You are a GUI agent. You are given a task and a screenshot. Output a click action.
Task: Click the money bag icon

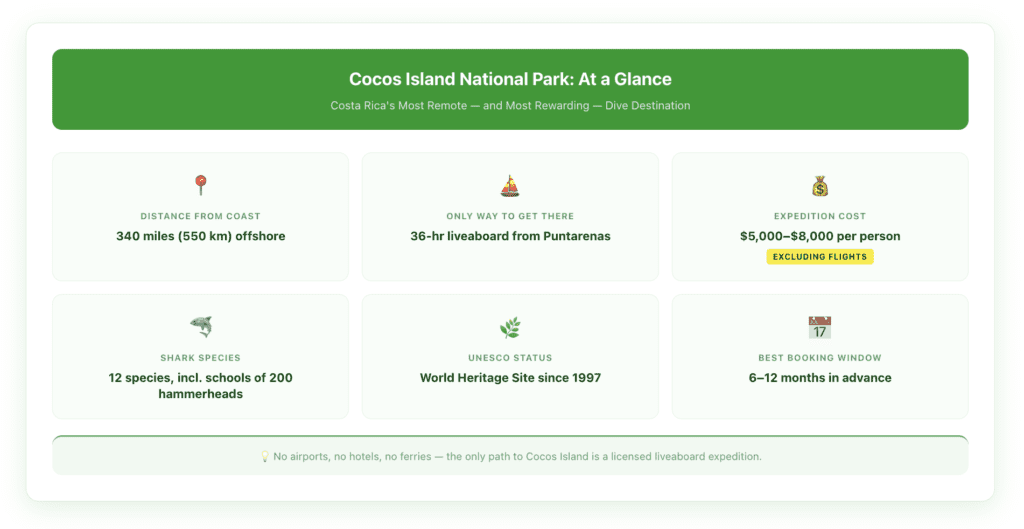point(820,186)
